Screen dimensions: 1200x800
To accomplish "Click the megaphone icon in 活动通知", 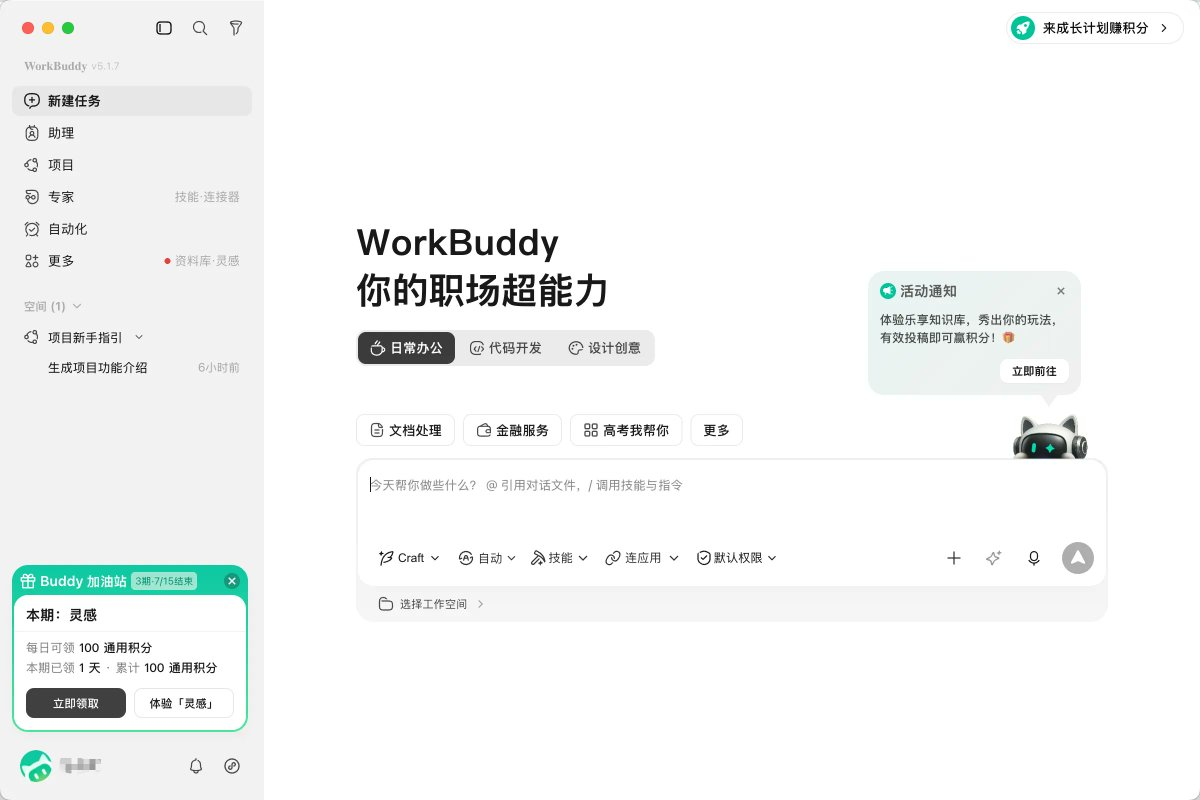I will pos(888,291).
